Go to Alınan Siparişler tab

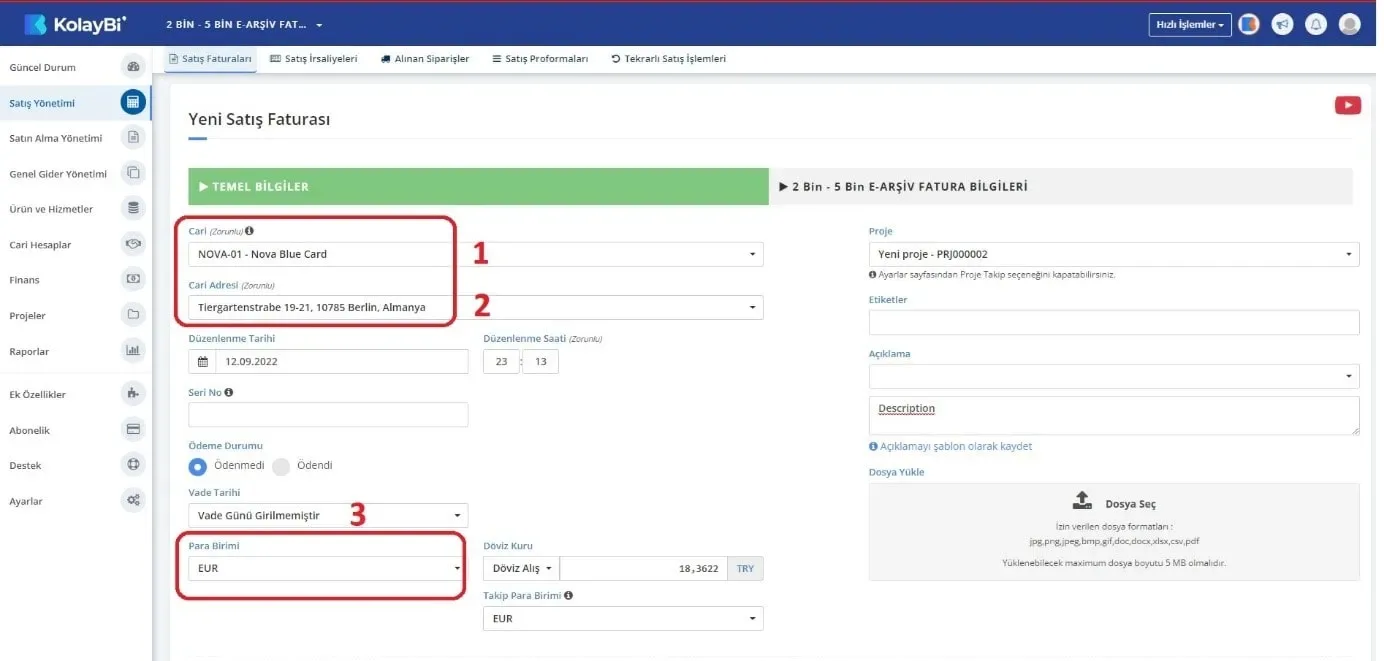pyautogui.click(x=425, y=59)
